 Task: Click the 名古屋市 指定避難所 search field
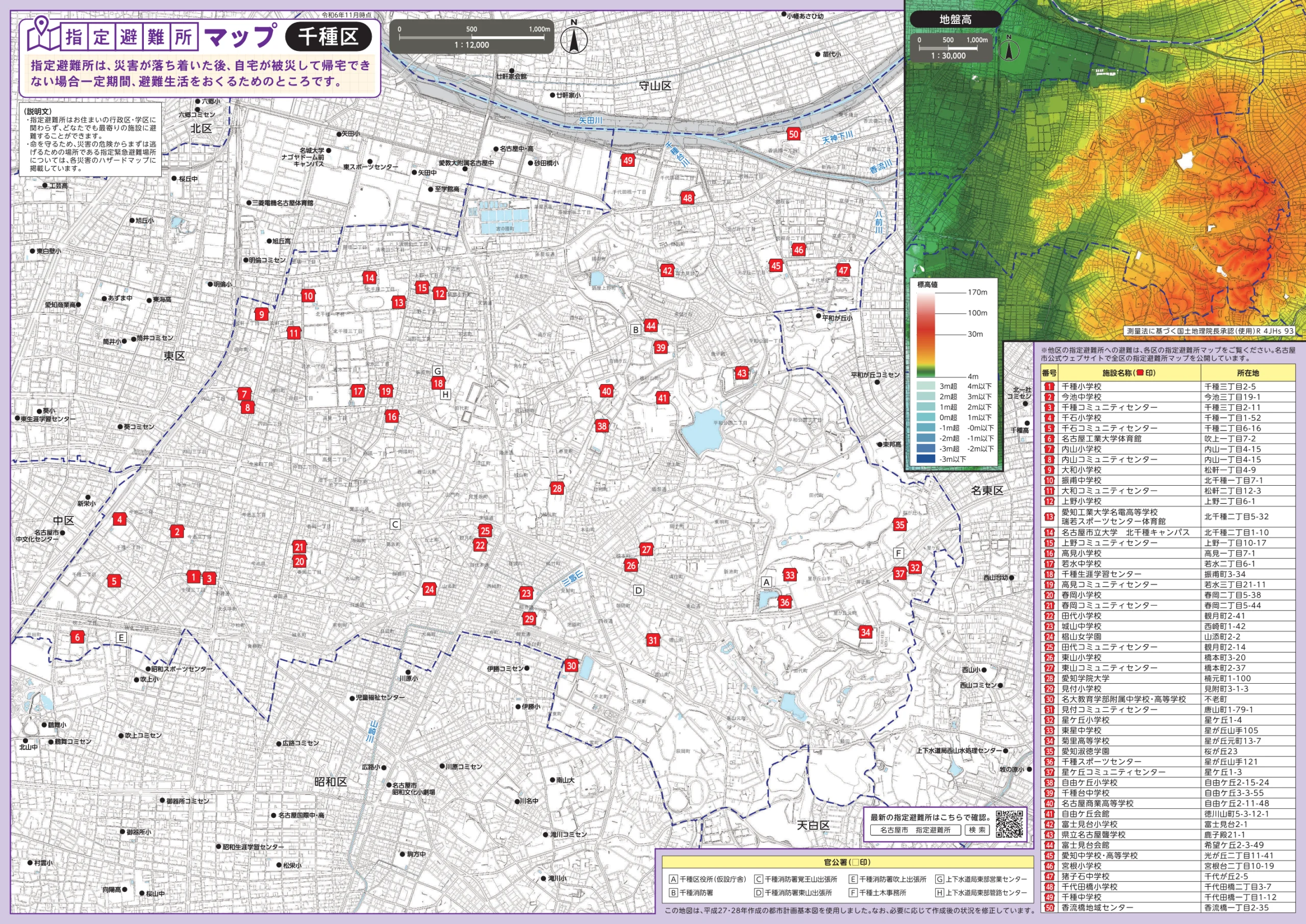point(915,830)
